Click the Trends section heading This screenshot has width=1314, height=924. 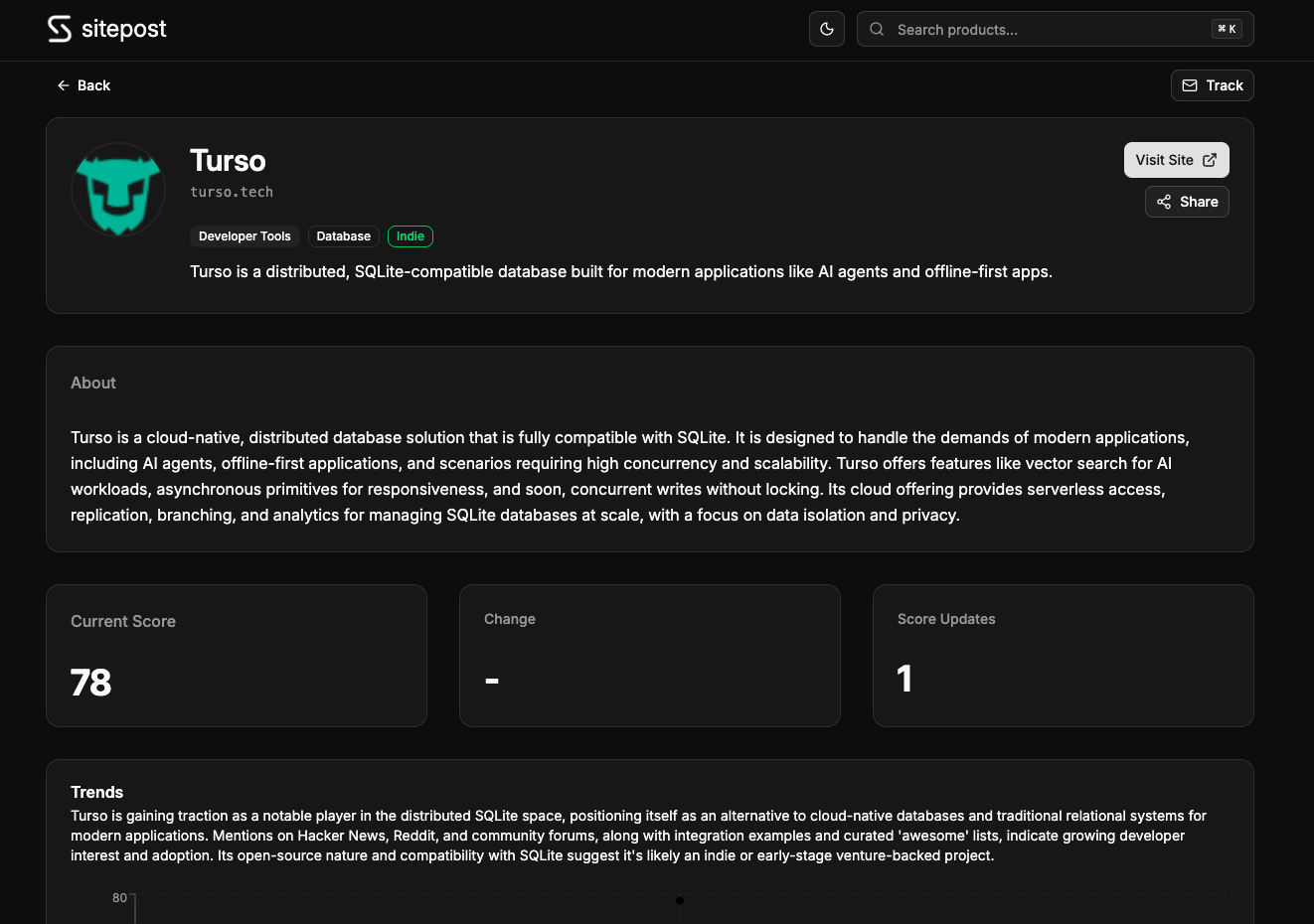click(x=97, y=792)
